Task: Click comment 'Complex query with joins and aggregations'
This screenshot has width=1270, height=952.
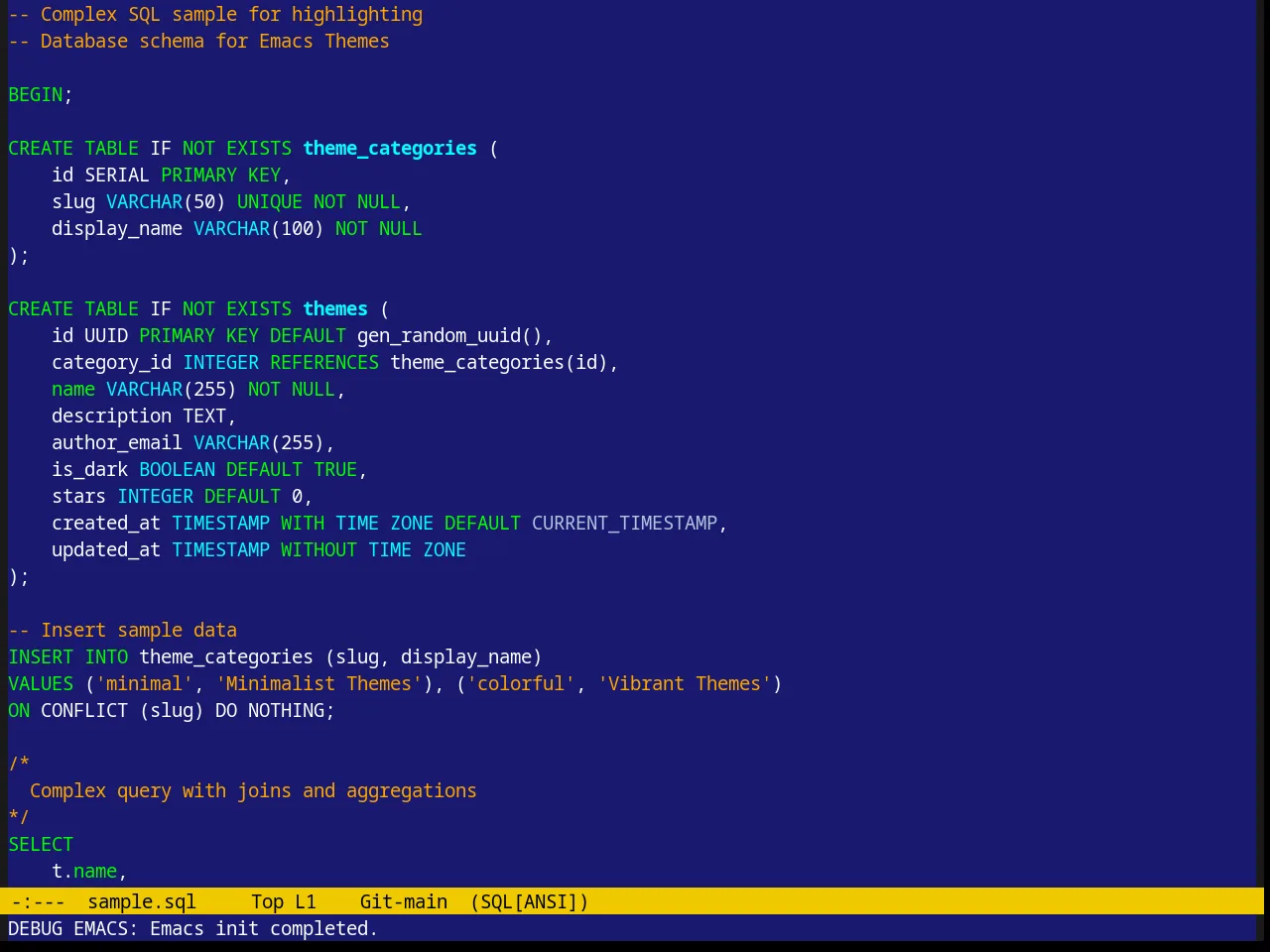Action: point(253,790)
